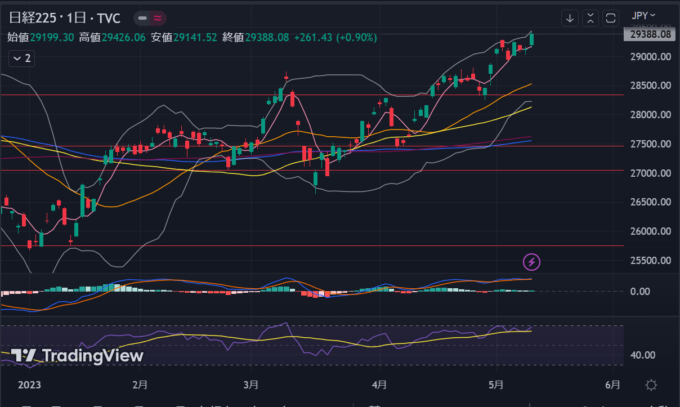Image resolution: width=680 pixels, height=407 pixels.
Task: Click the TradingView logo
Action: [x=78, y=355]
